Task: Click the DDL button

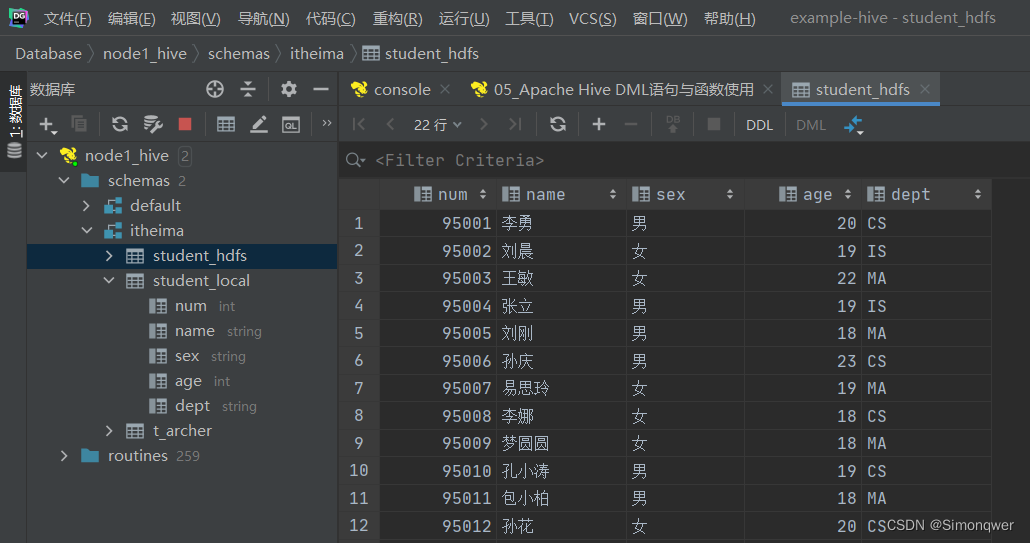Action: tap(759, 125)
